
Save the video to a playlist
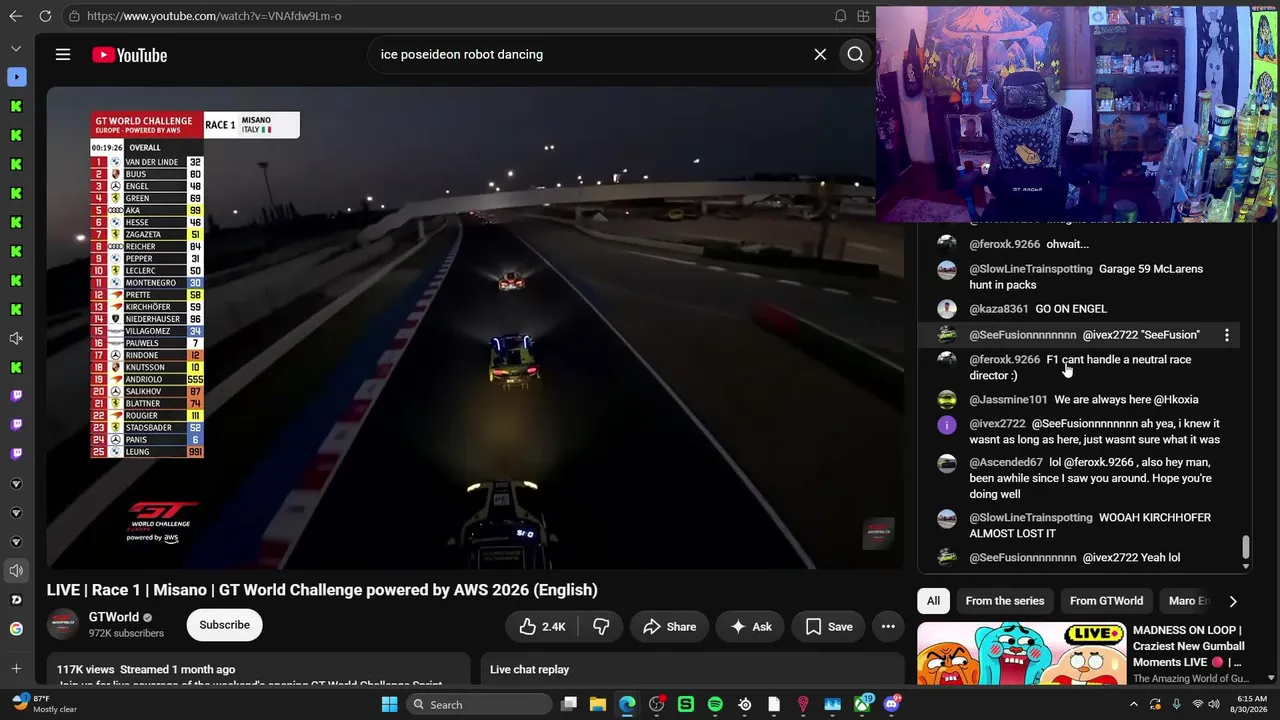point(829,627)
